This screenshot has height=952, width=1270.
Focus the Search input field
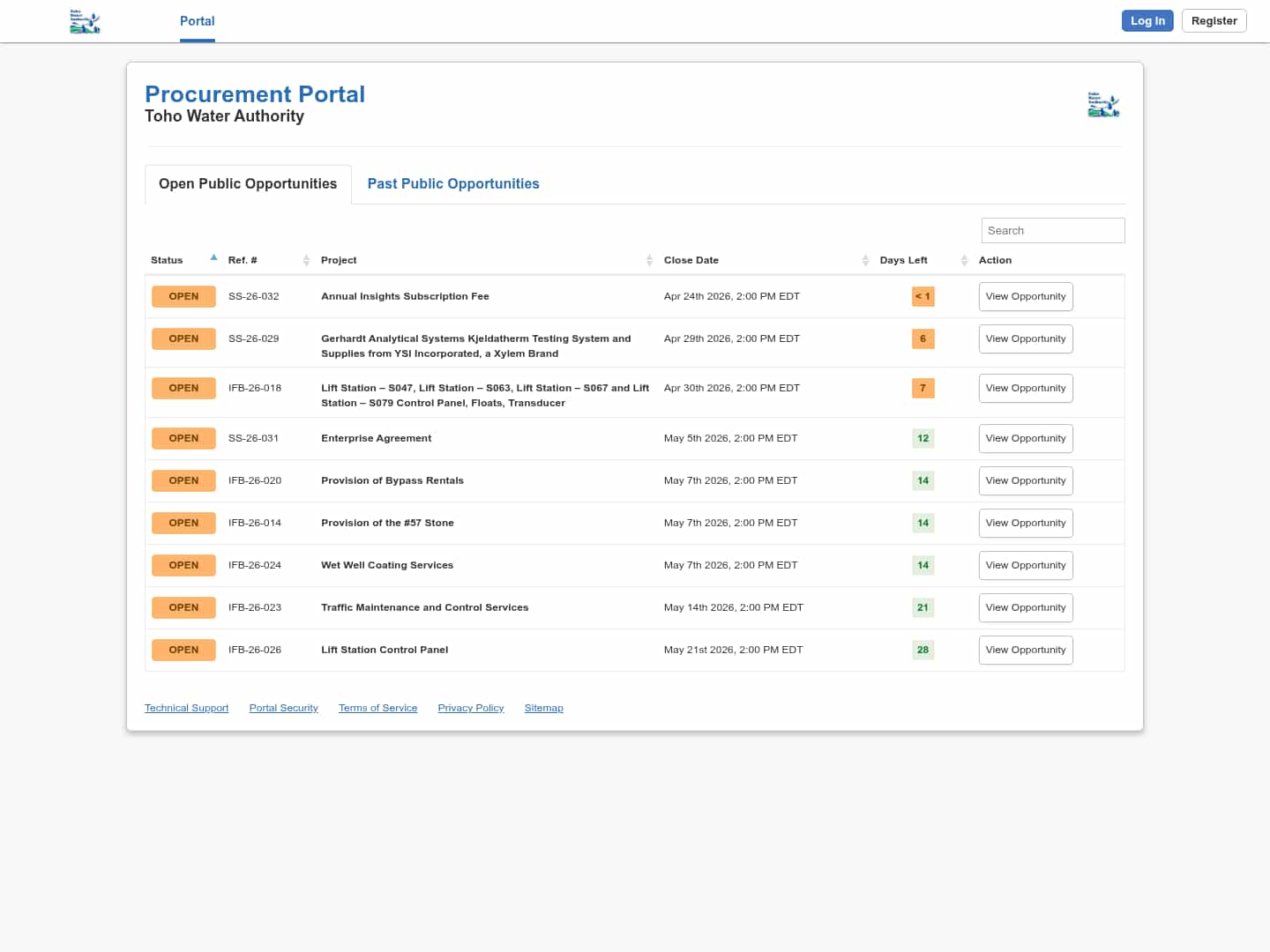(1052, 230)
